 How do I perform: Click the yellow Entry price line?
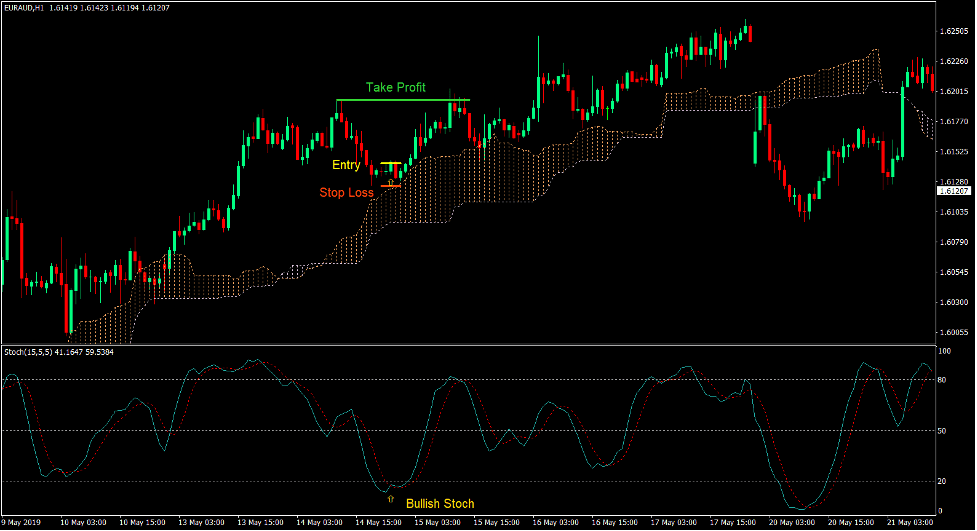pyautogui.click(x=391, y=163)
